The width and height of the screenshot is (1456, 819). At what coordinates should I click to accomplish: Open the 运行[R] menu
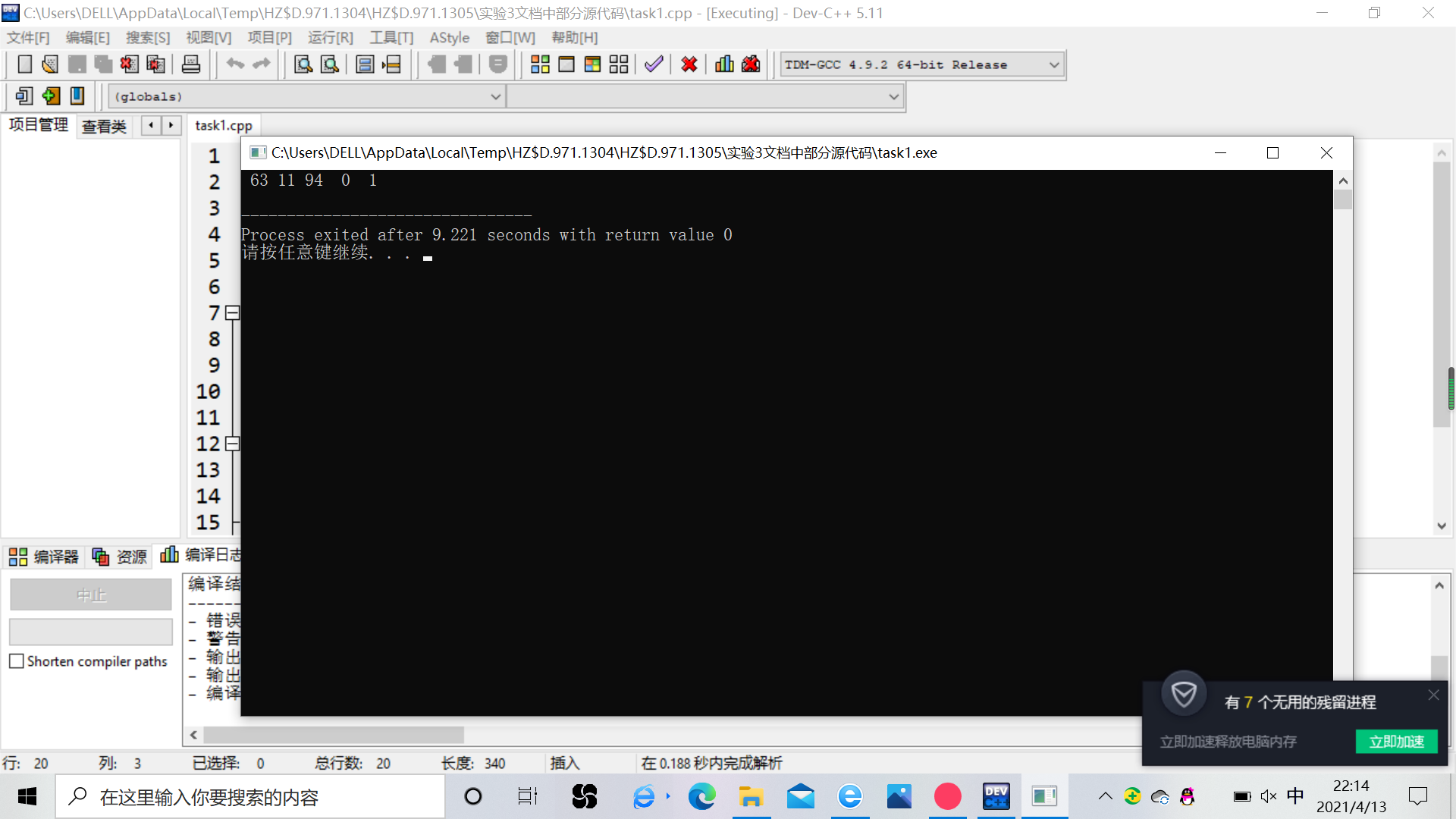point(330,38)
